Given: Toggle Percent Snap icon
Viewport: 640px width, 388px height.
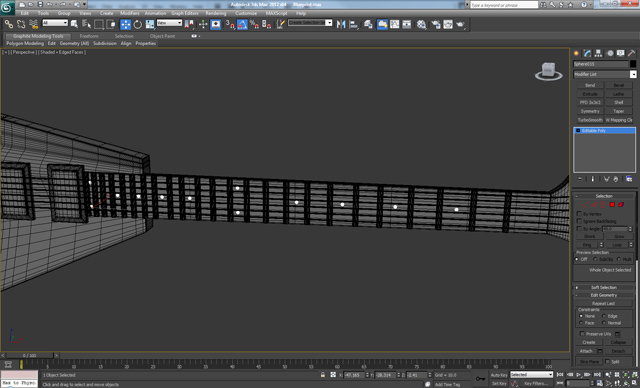Looking at the screenshot, I should (x=254, y=24).
